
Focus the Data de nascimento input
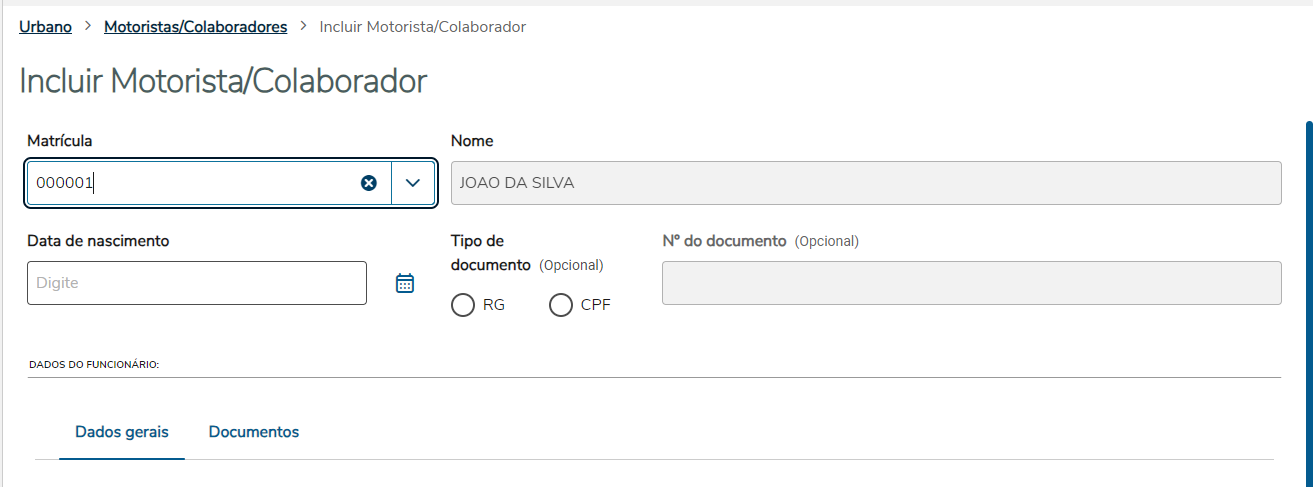click(x=197, y=283)
